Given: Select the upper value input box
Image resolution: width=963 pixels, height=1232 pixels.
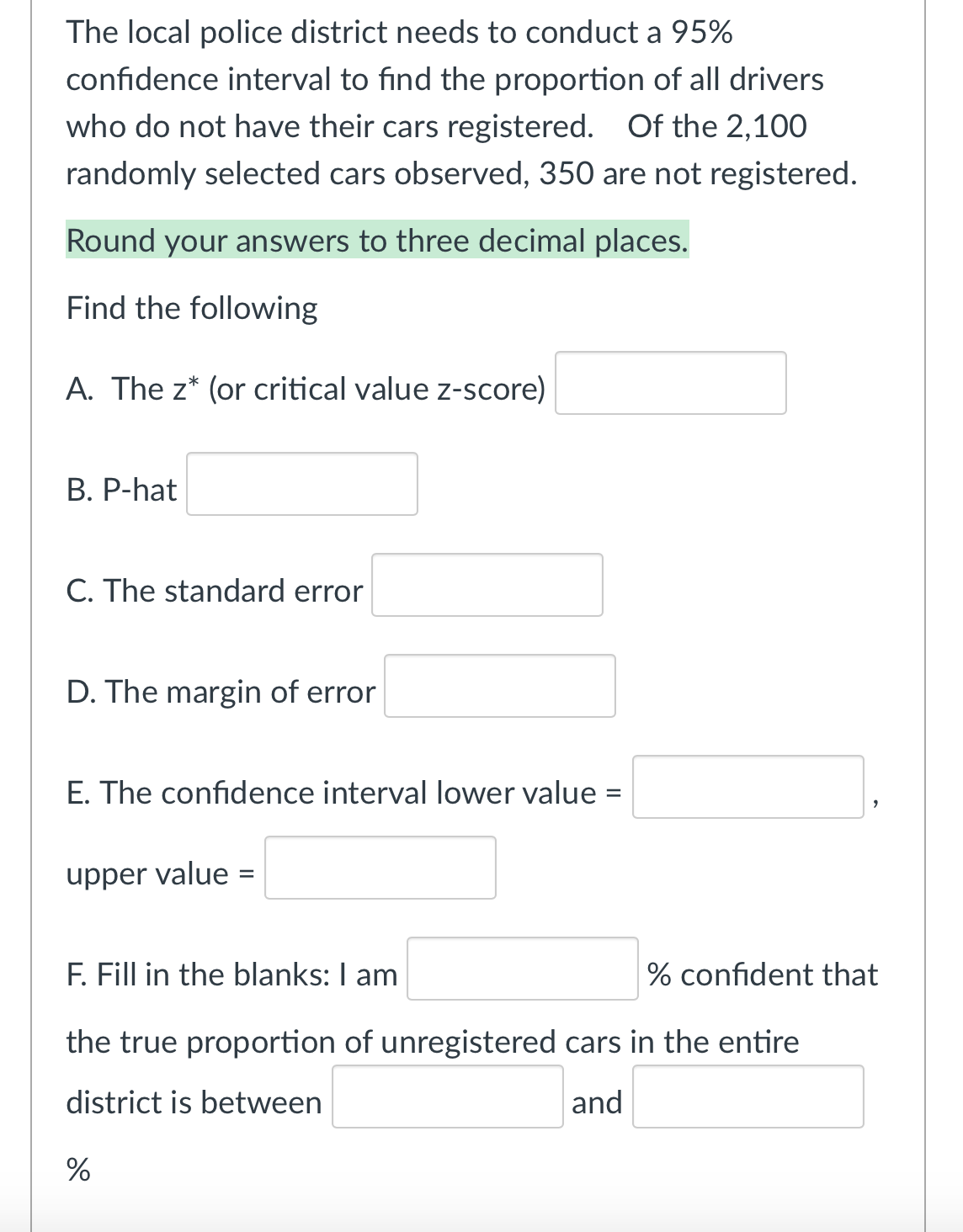Looking at the screenshot, I should tap(380, 868).
